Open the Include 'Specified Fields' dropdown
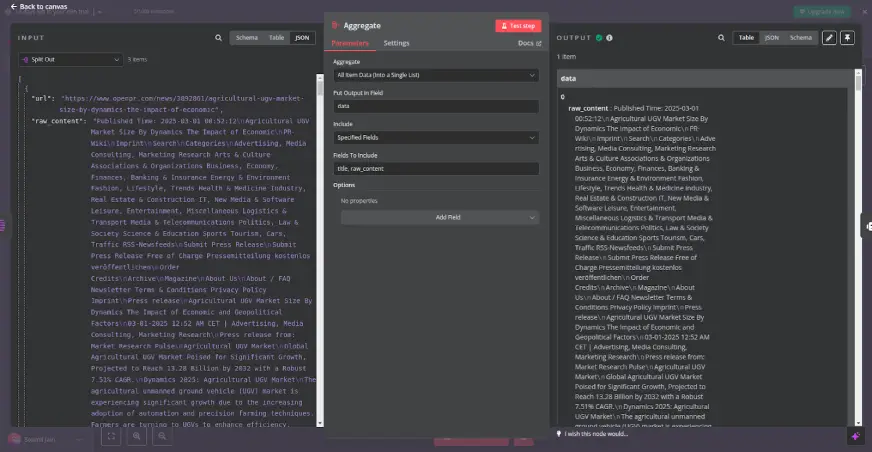Image resolution: width=872 pixels, height=452 pixels. [436, 137]
